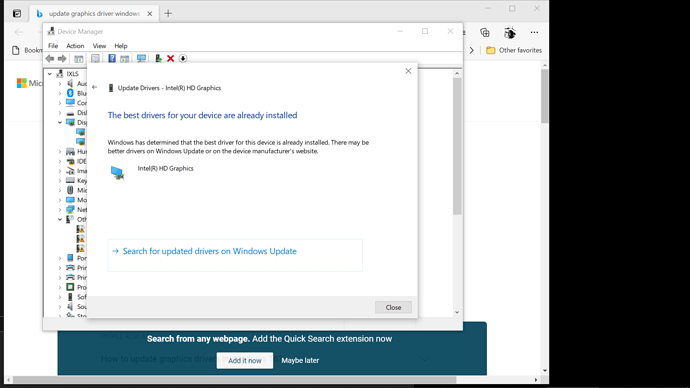Viewport: 690px width, 388px height.
Task: Click the Disable device down-arrow toolbar icon
Action: [183, 59]
